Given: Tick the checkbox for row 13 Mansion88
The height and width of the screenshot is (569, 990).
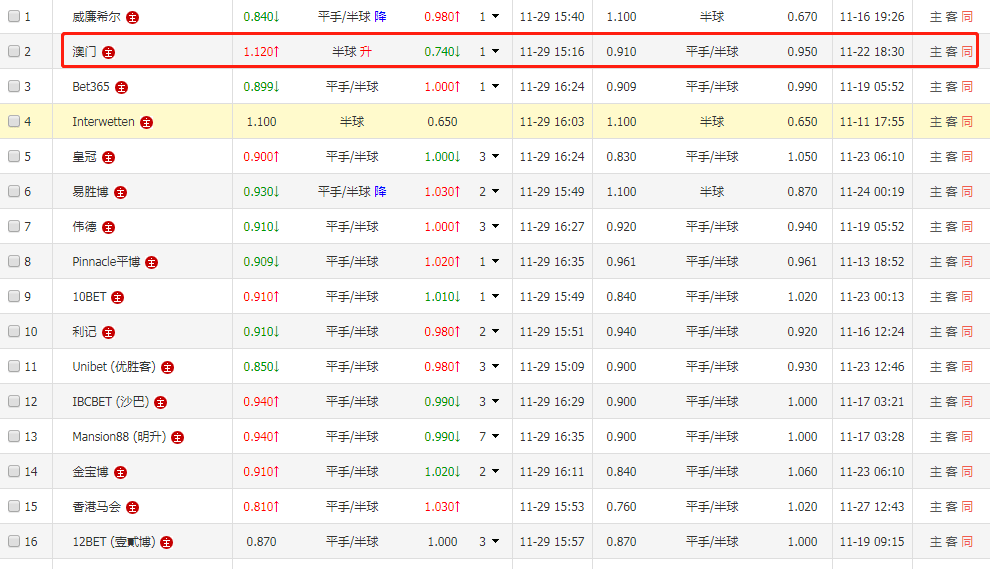Looking at the screenshot, I should coord(14,436).
